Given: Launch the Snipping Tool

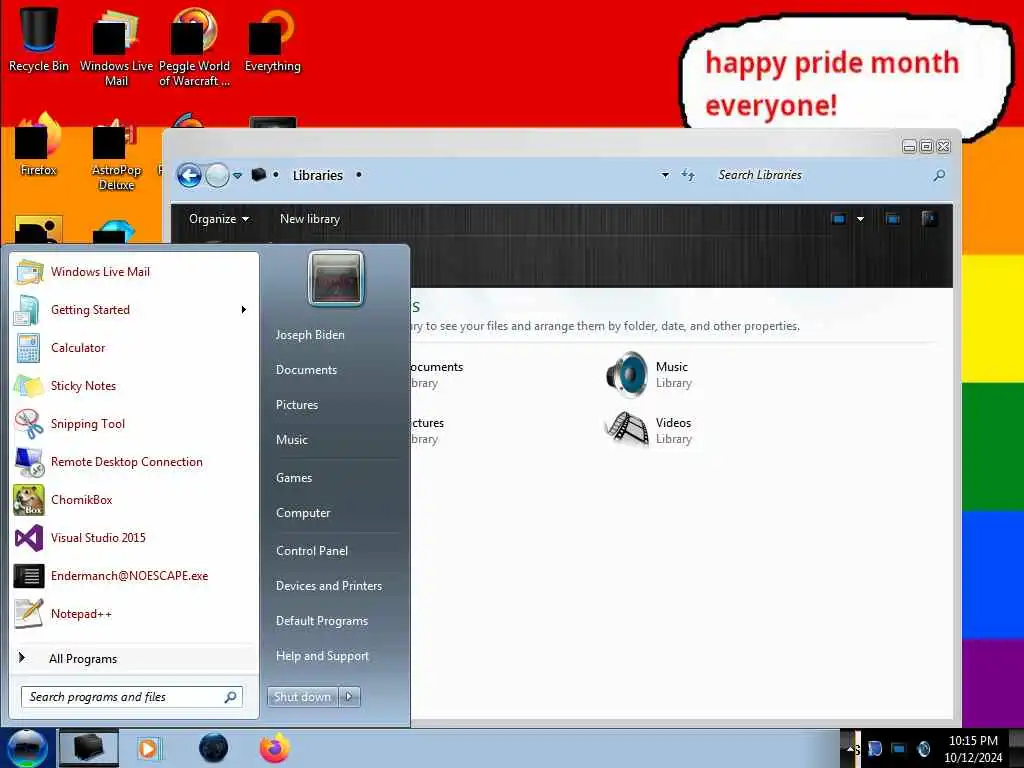Looking at the screenshot, I should [x=135, y=424].
